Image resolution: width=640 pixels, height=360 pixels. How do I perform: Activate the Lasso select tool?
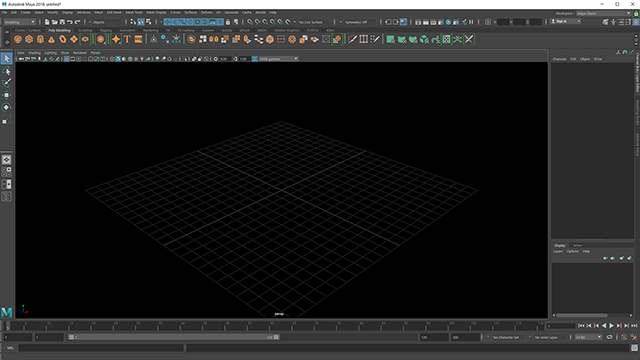(7, 71)
